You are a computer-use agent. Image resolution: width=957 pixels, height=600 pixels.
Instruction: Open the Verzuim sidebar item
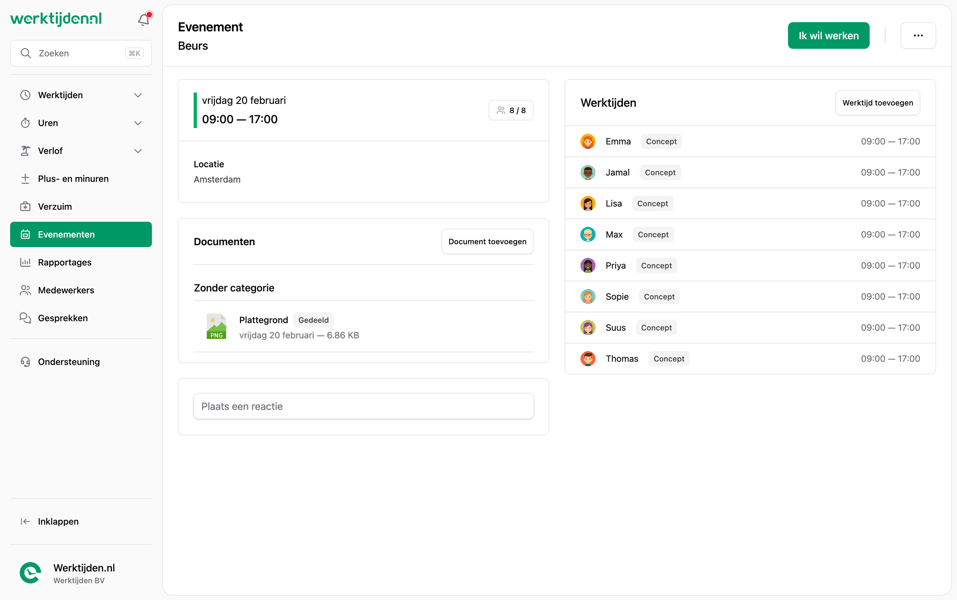tap(54, 206)
